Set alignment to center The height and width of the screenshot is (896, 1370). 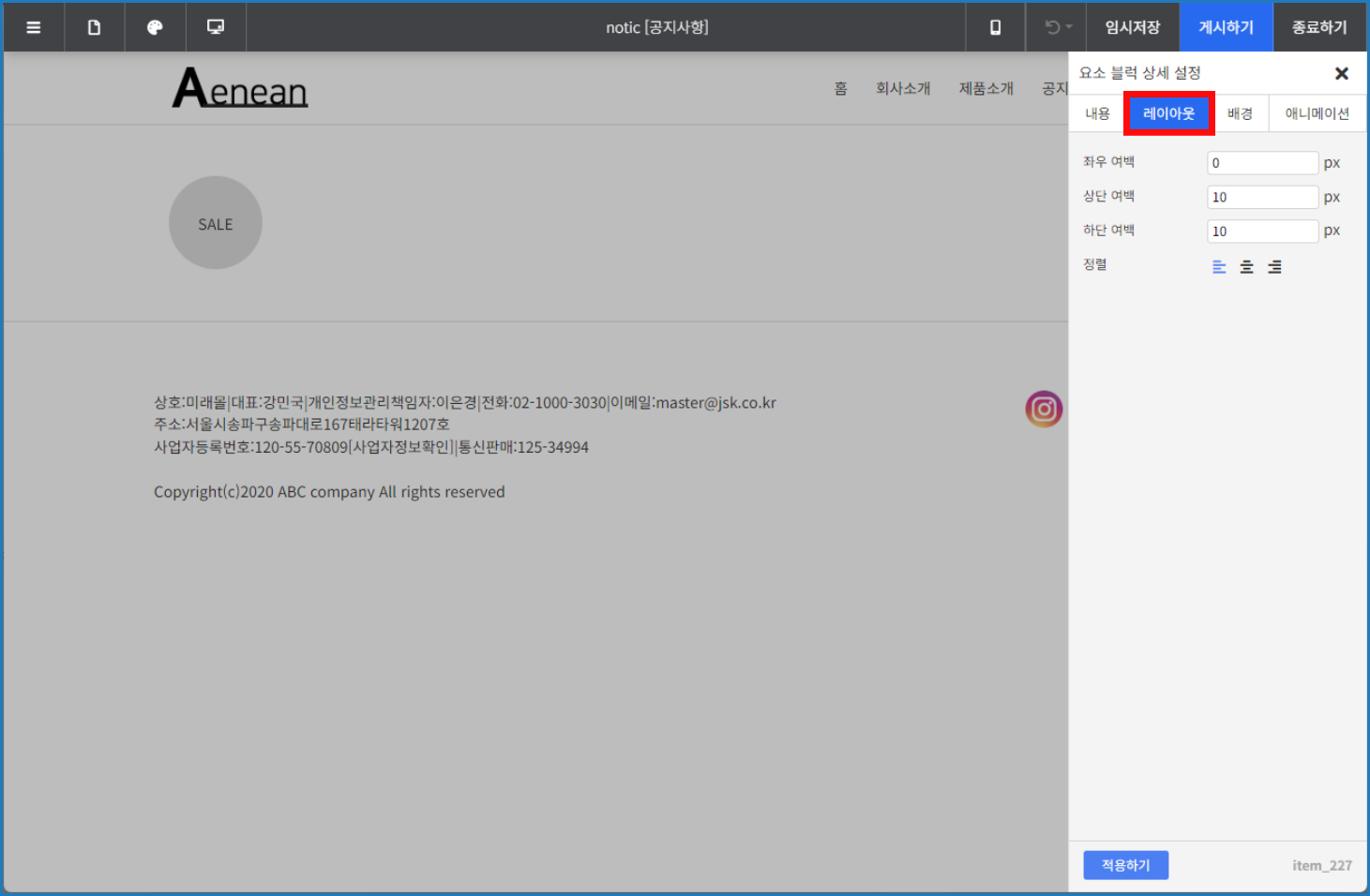1246,267
